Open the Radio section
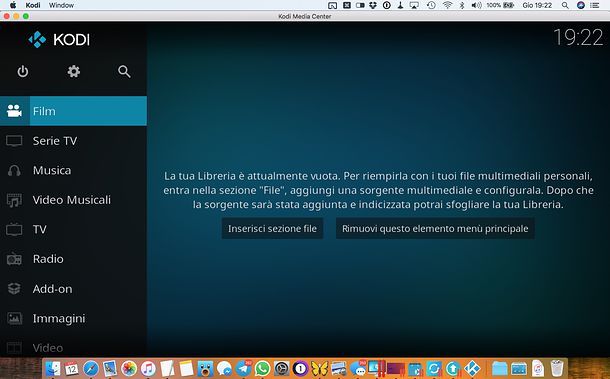The image size is (610, 379). tap(74, 259)
